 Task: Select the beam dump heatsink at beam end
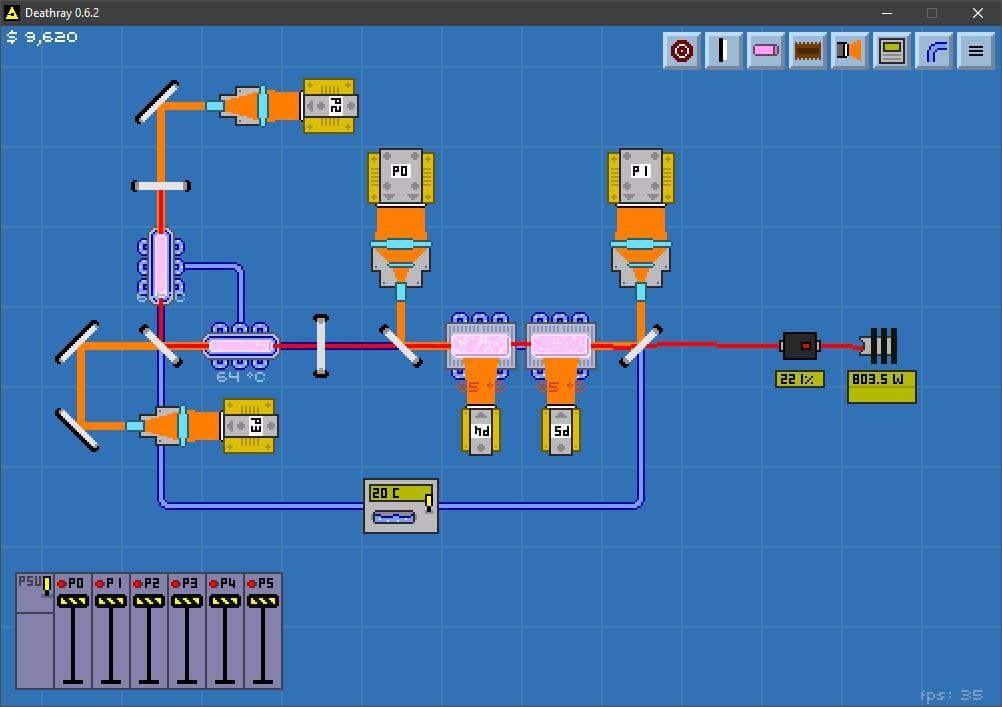[x=879, y=346]
